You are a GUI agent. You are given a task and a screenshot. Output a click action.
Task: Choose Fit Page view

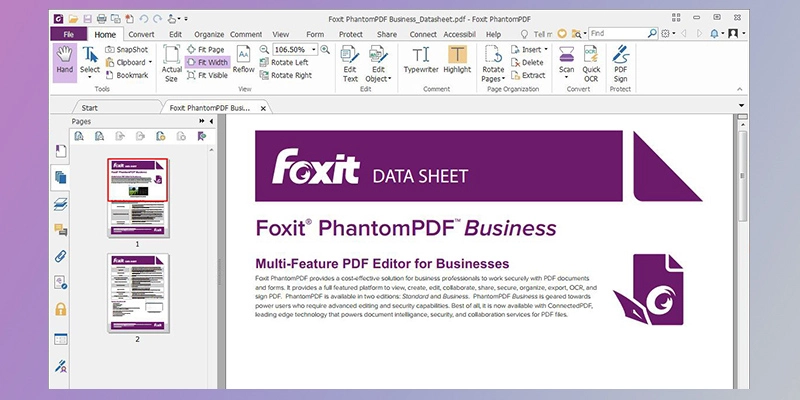[x=206, y=49]
